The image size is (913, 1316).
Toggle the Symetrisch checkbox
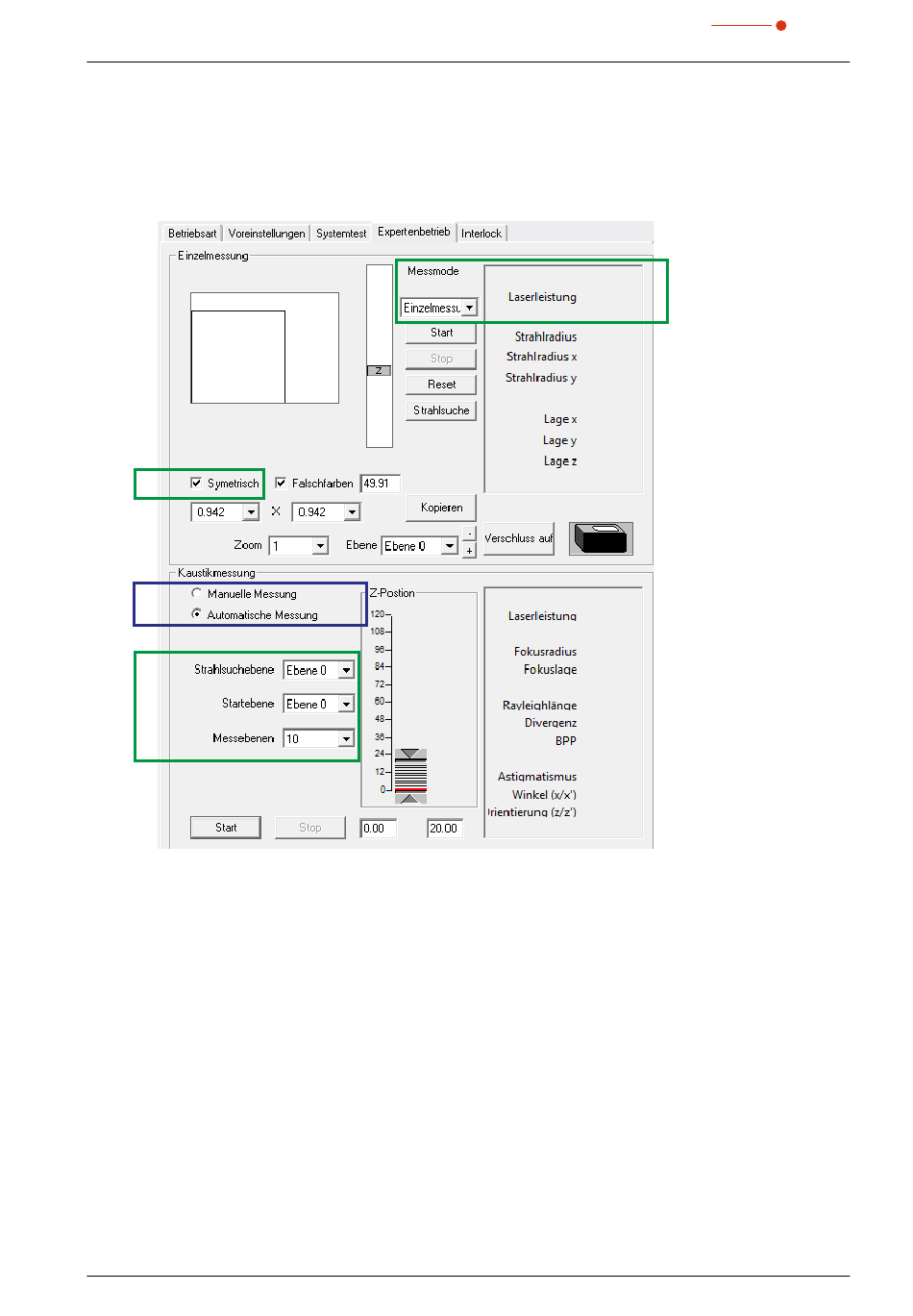196,484
